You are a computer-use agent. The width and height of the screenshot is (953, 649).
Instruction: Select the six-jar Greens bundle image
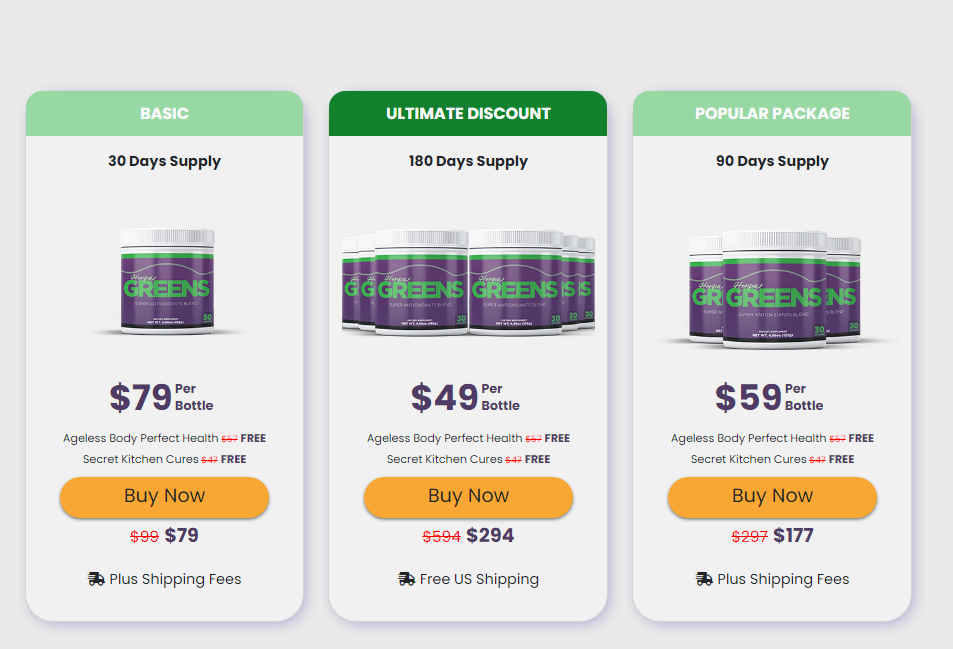pos(468,283)
